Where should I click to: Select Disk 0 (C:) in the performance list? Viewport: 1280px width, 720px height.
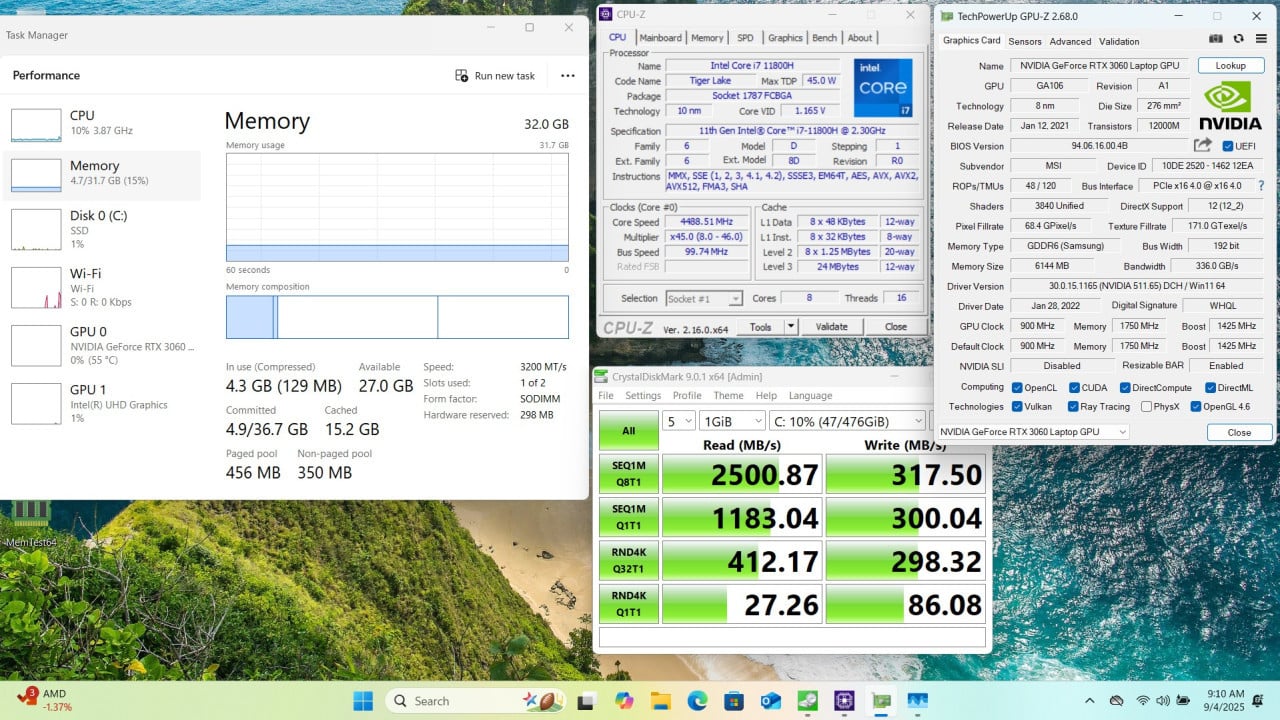102,229
